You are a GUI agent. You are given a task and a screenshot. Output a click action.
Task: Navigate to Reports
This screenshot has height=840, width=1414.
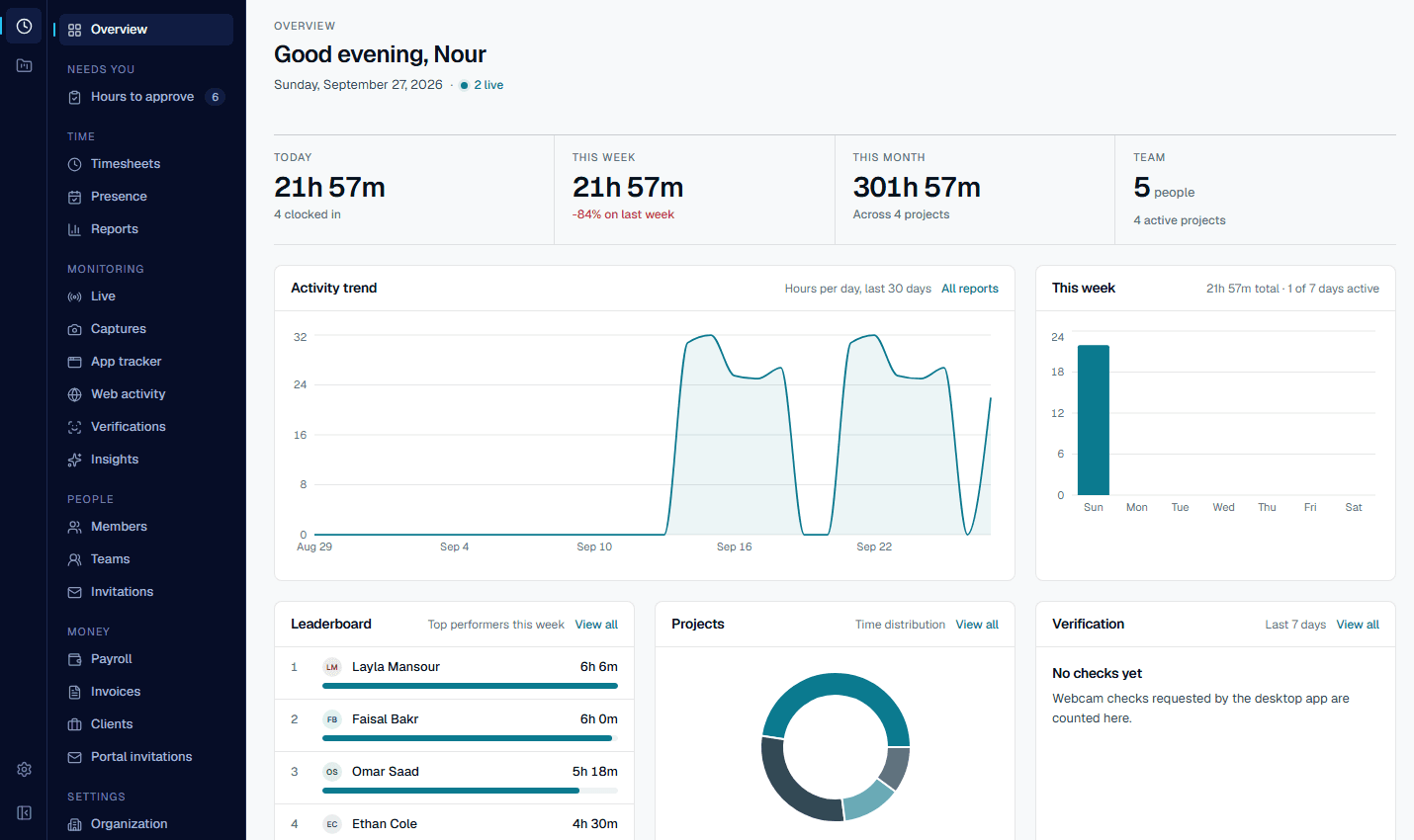146,229
